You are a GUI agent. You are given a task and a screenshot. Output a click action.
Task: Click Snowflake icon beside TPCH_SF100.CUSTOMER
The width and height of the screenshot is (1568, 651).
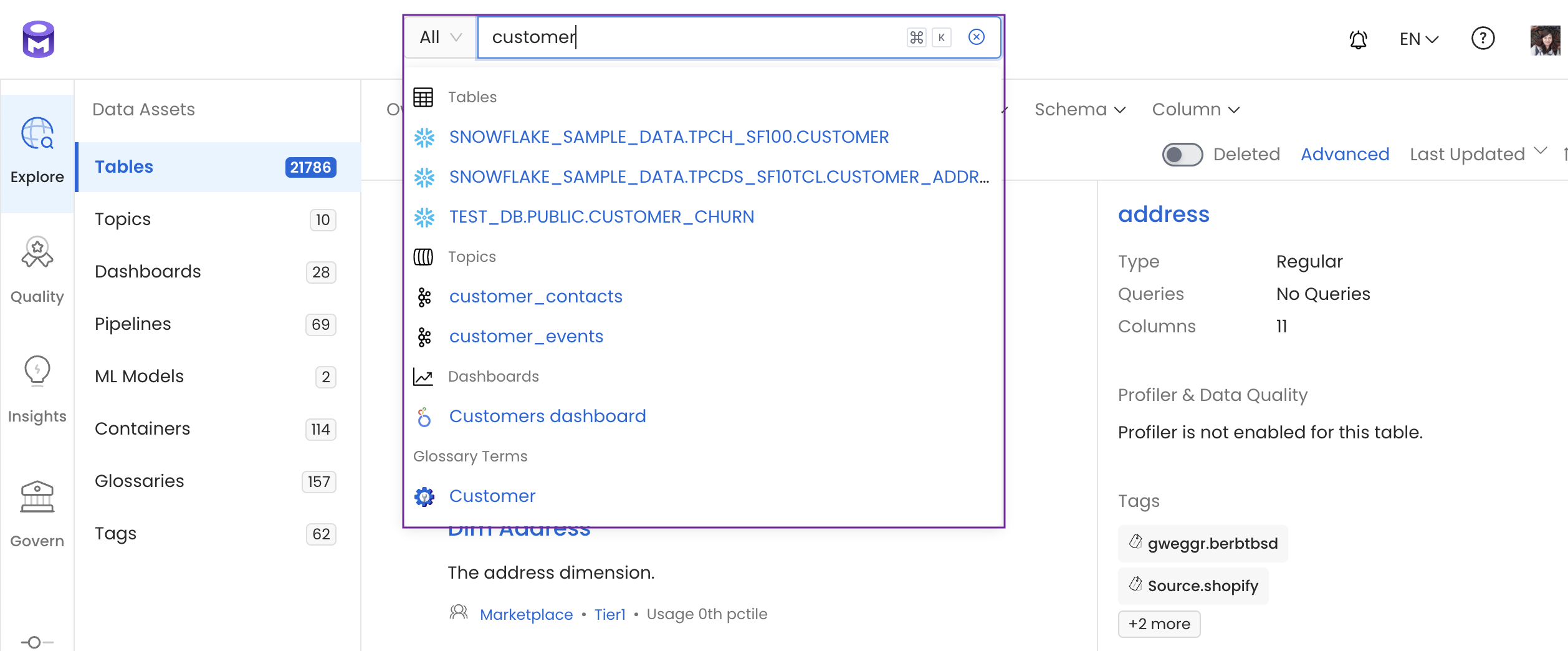[x=424, y=137]
